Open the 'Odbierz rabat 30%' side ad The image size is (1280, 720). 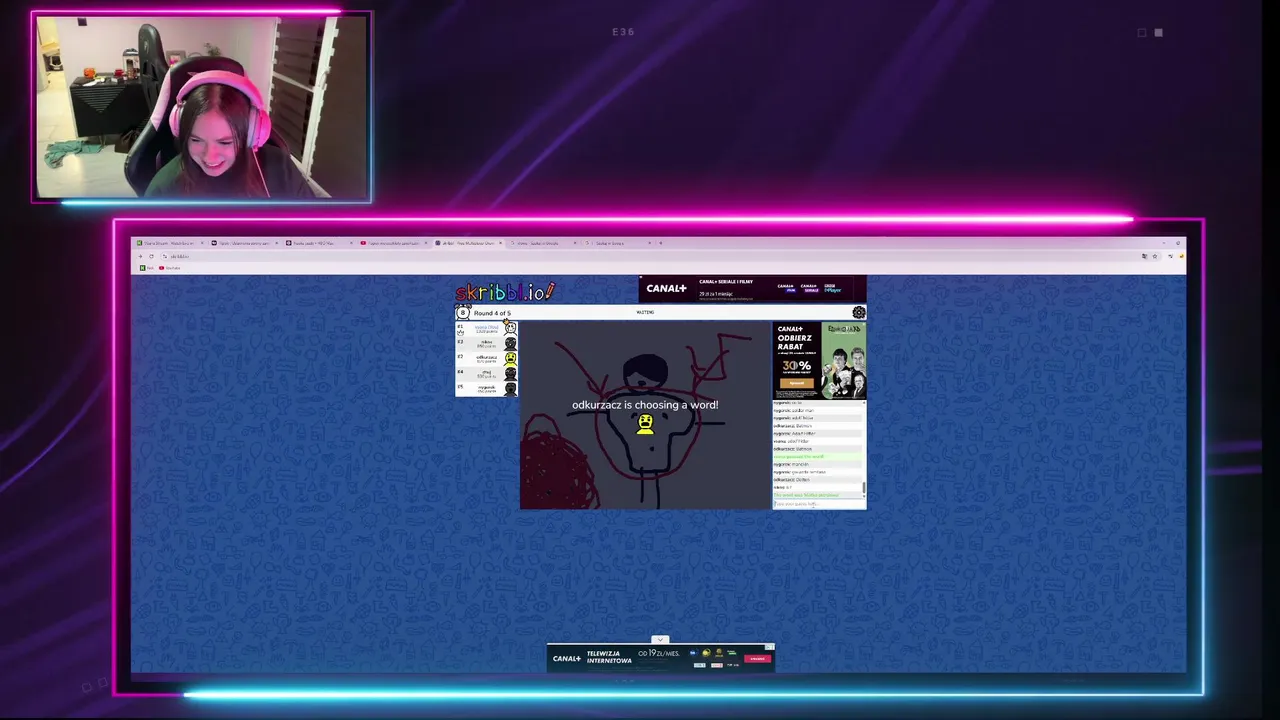coord(819,360)
